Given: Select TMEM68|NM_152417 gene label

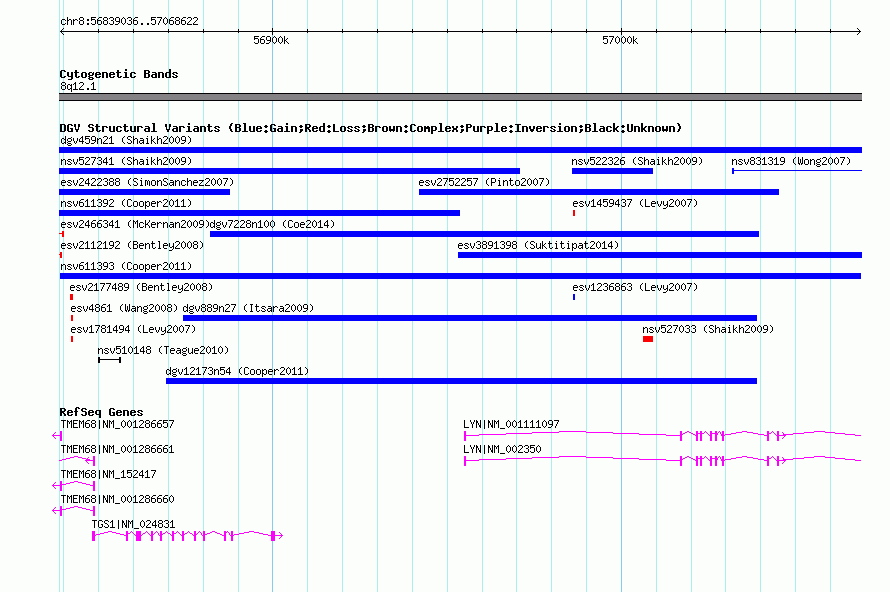Looking at the screenshot, I should click(108, 474).
